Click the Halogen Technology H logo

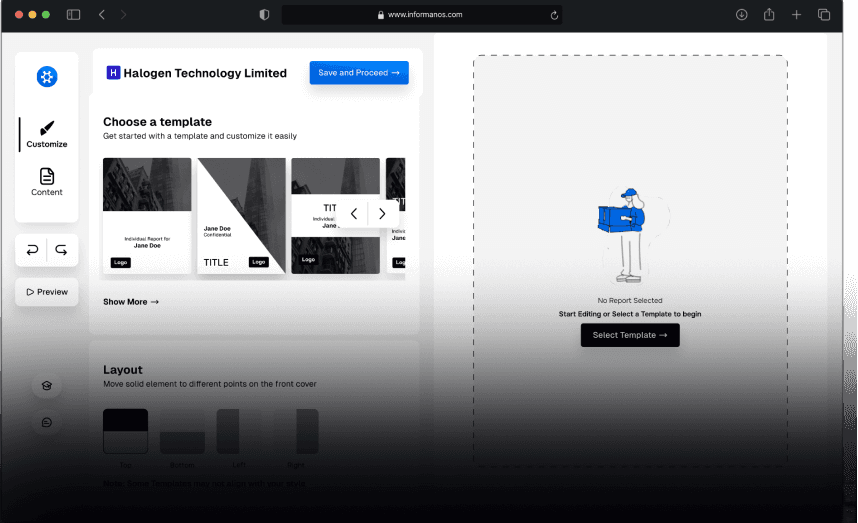[x=113, y=73]
